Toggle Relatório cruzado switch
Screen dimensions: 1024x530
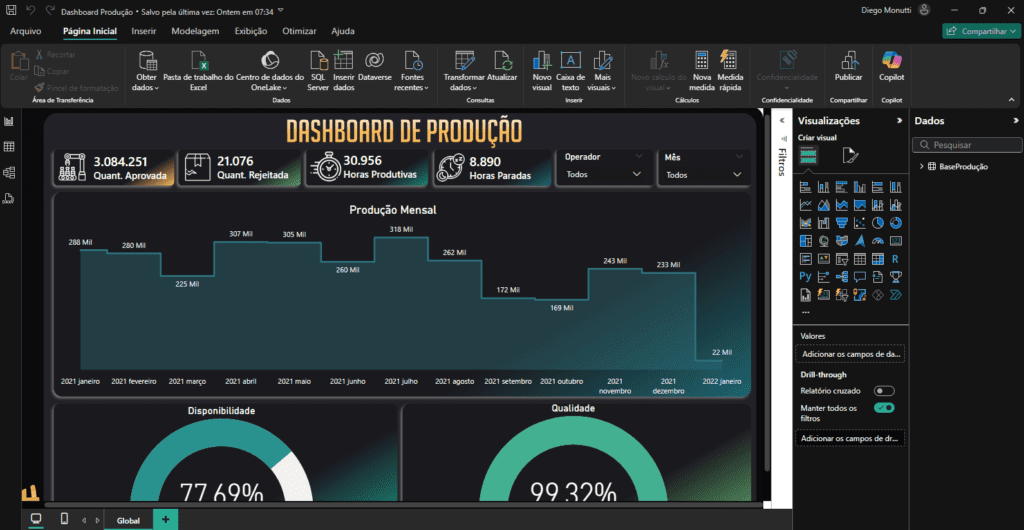[x=884, y=391]
